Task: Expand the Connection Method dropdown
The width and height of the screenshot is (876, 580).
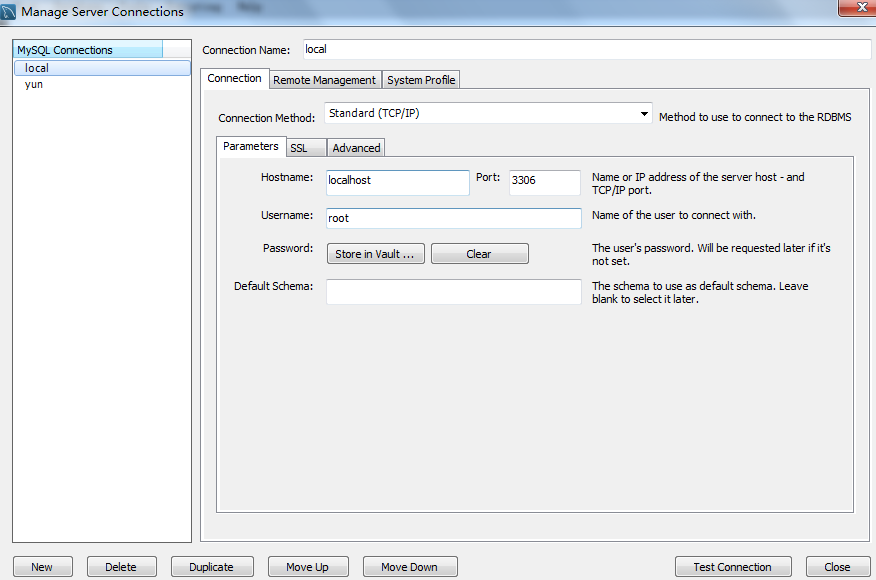Action: coord(488,113)
